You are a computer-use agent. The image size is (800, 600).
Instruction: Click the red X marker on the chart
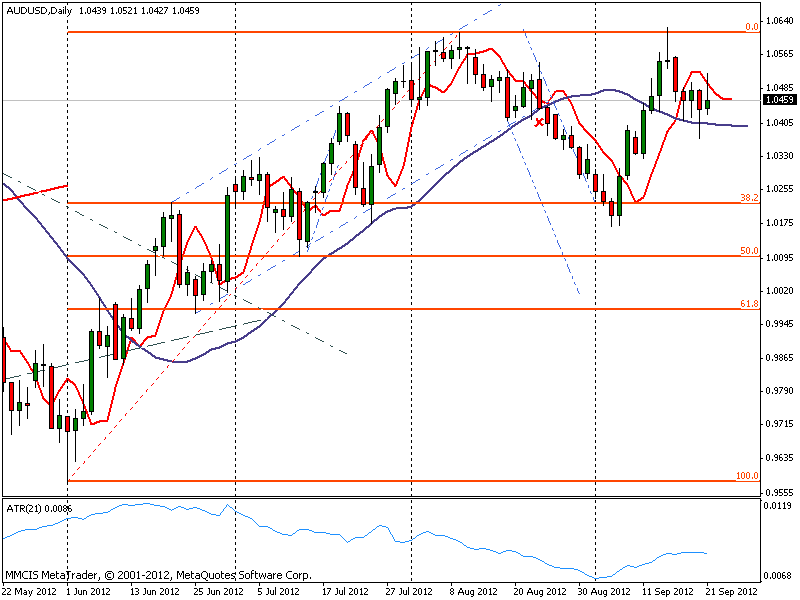(539, 122)
